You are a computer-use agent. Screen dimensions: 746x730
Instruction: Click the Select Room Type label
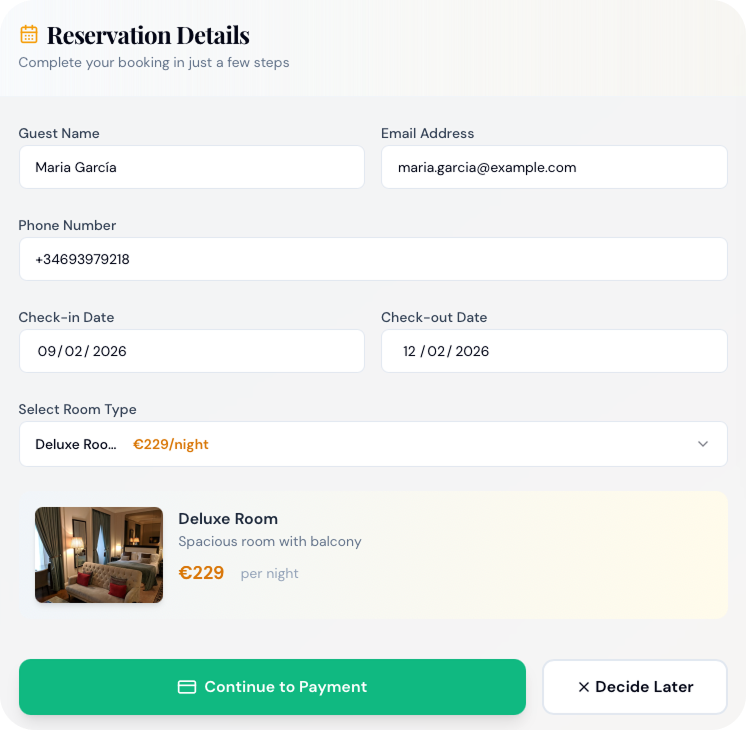point(77,409)
